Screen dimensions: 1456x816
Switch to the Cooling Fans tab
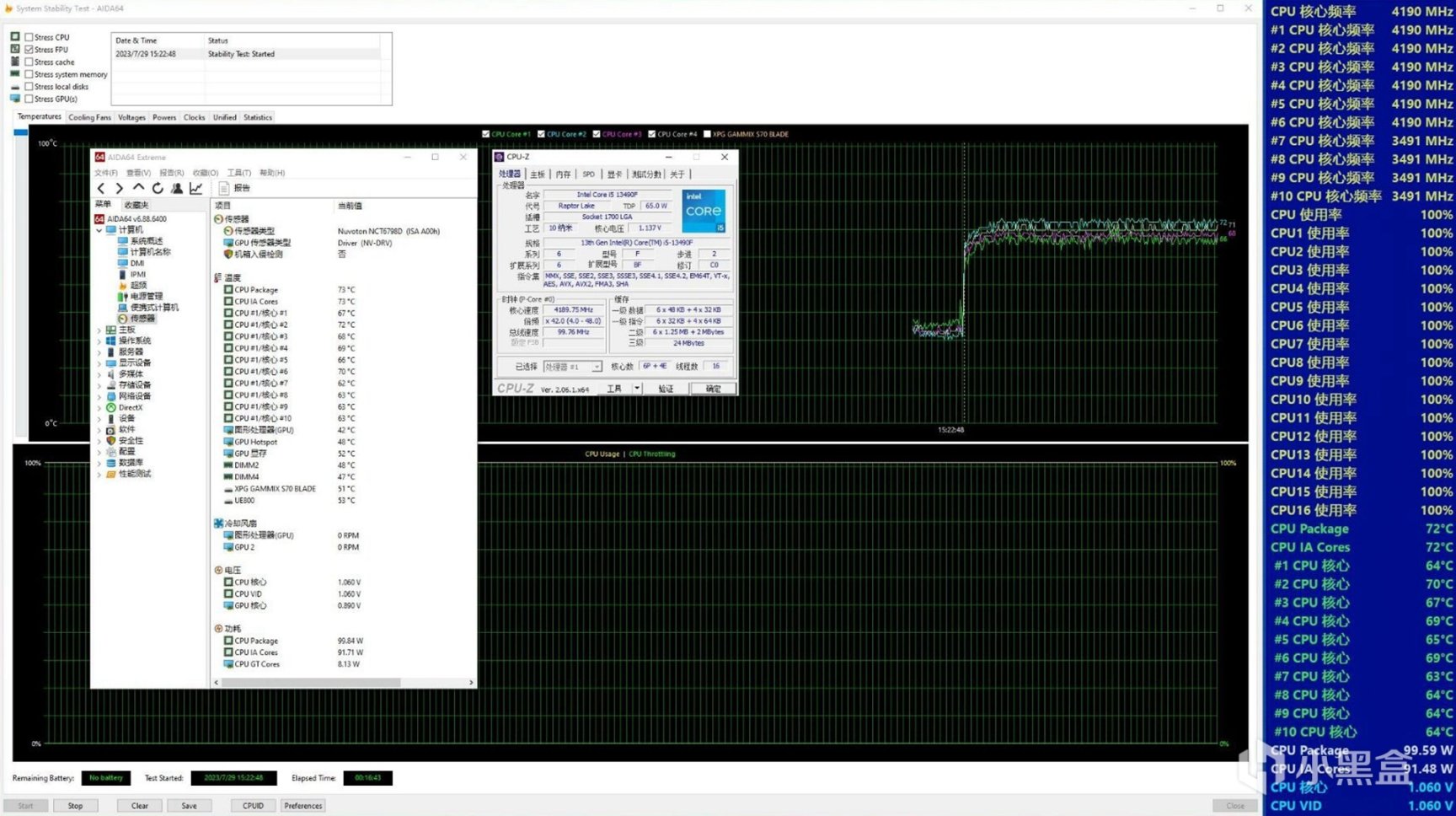point(89,117)
